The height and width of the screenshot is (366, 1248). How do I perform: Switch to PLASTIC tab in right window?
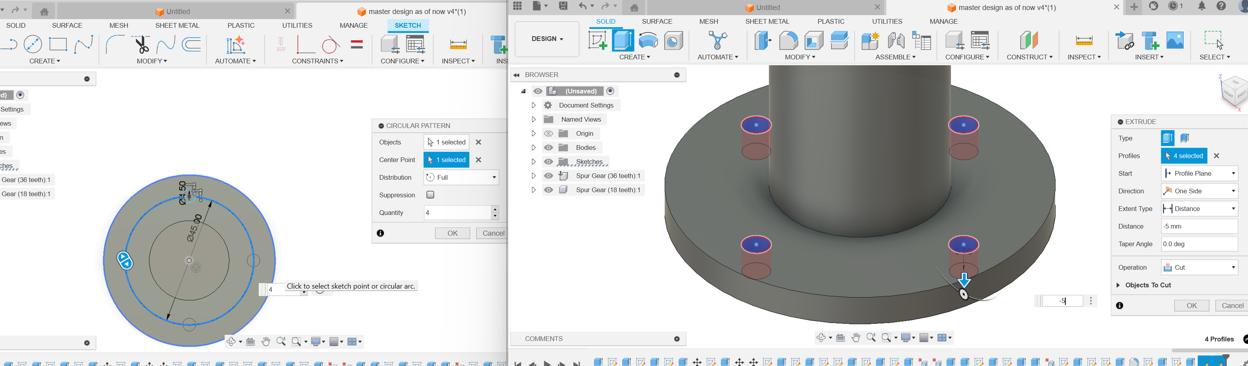831,21
